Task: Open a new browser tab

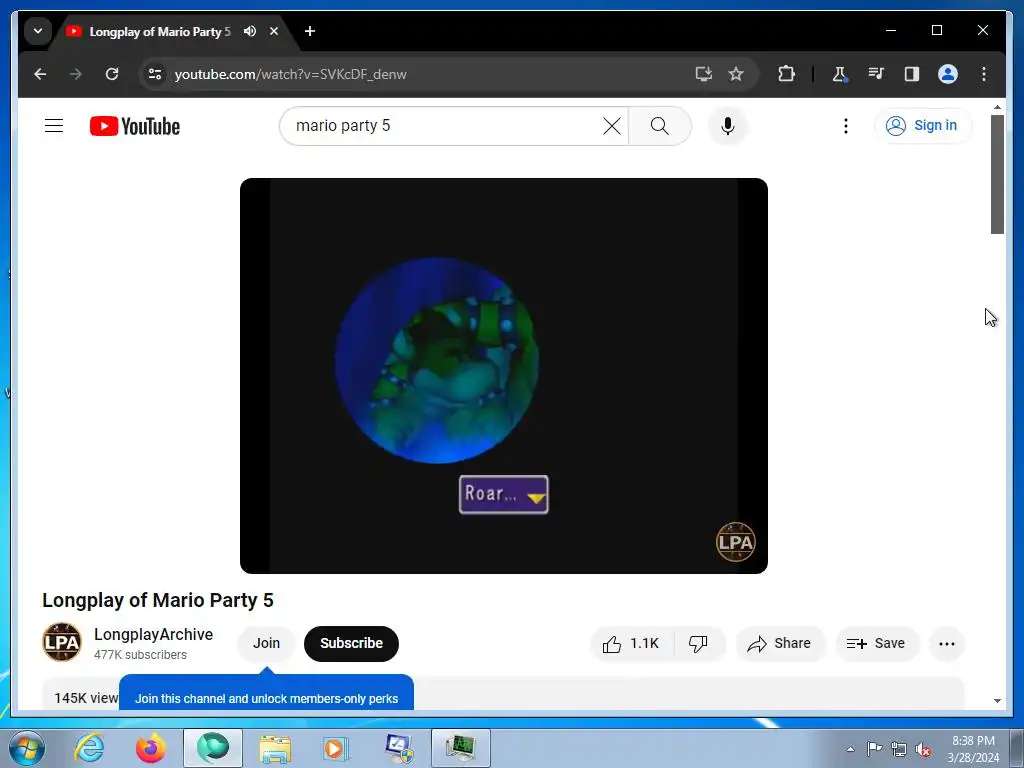Action: pos(310,31)
